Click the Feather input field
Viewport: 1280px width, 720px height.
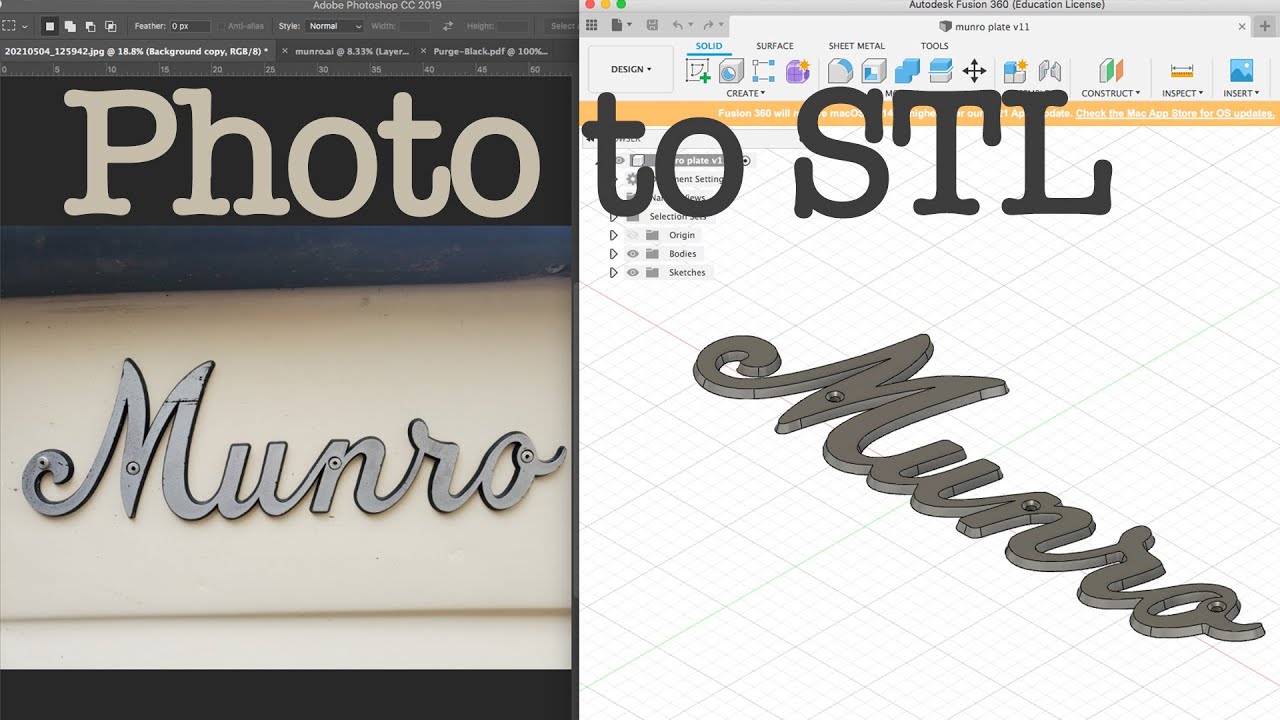click(190, 26)
